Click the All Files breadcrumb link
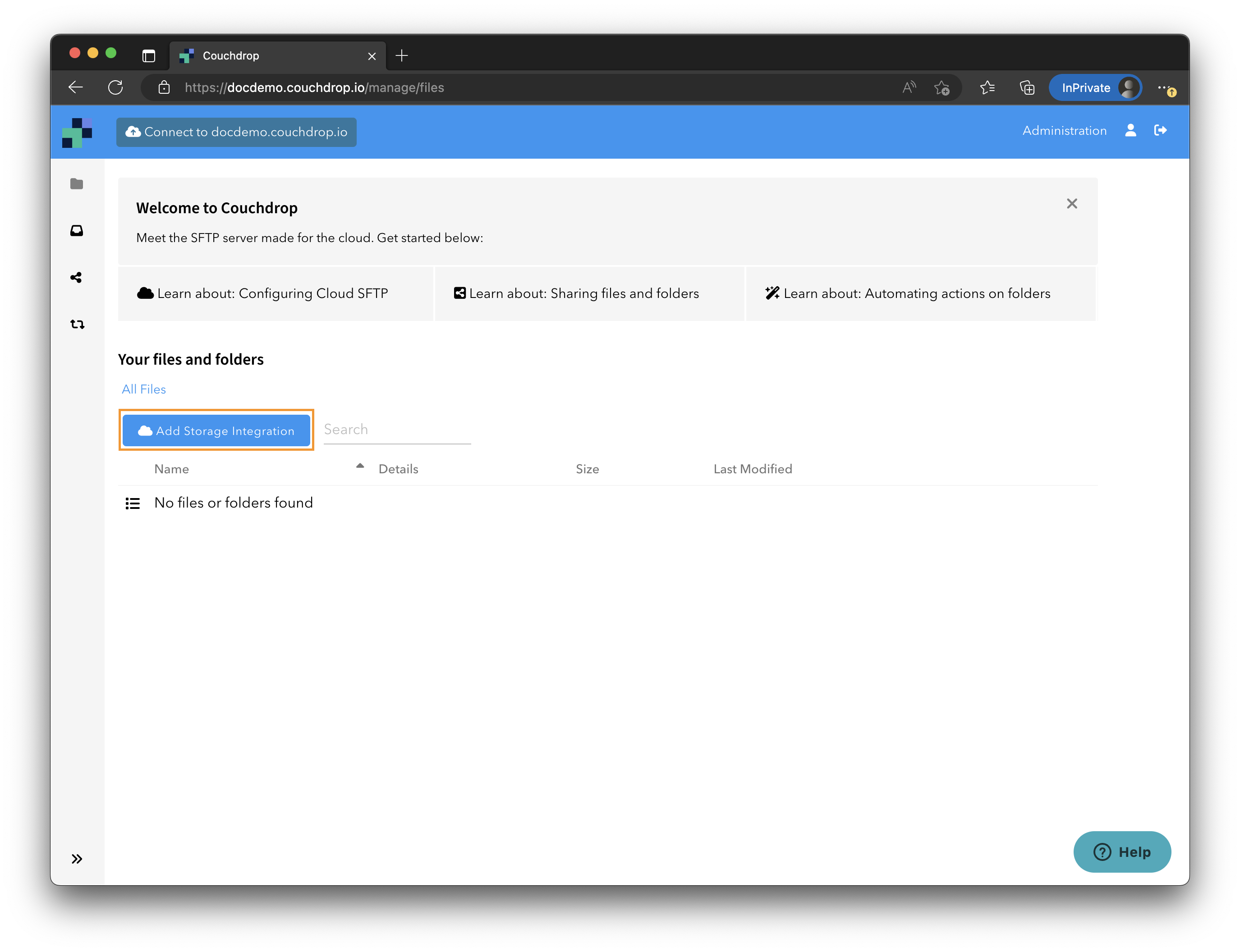1240x952 pixels. click(x=143, y=389)
